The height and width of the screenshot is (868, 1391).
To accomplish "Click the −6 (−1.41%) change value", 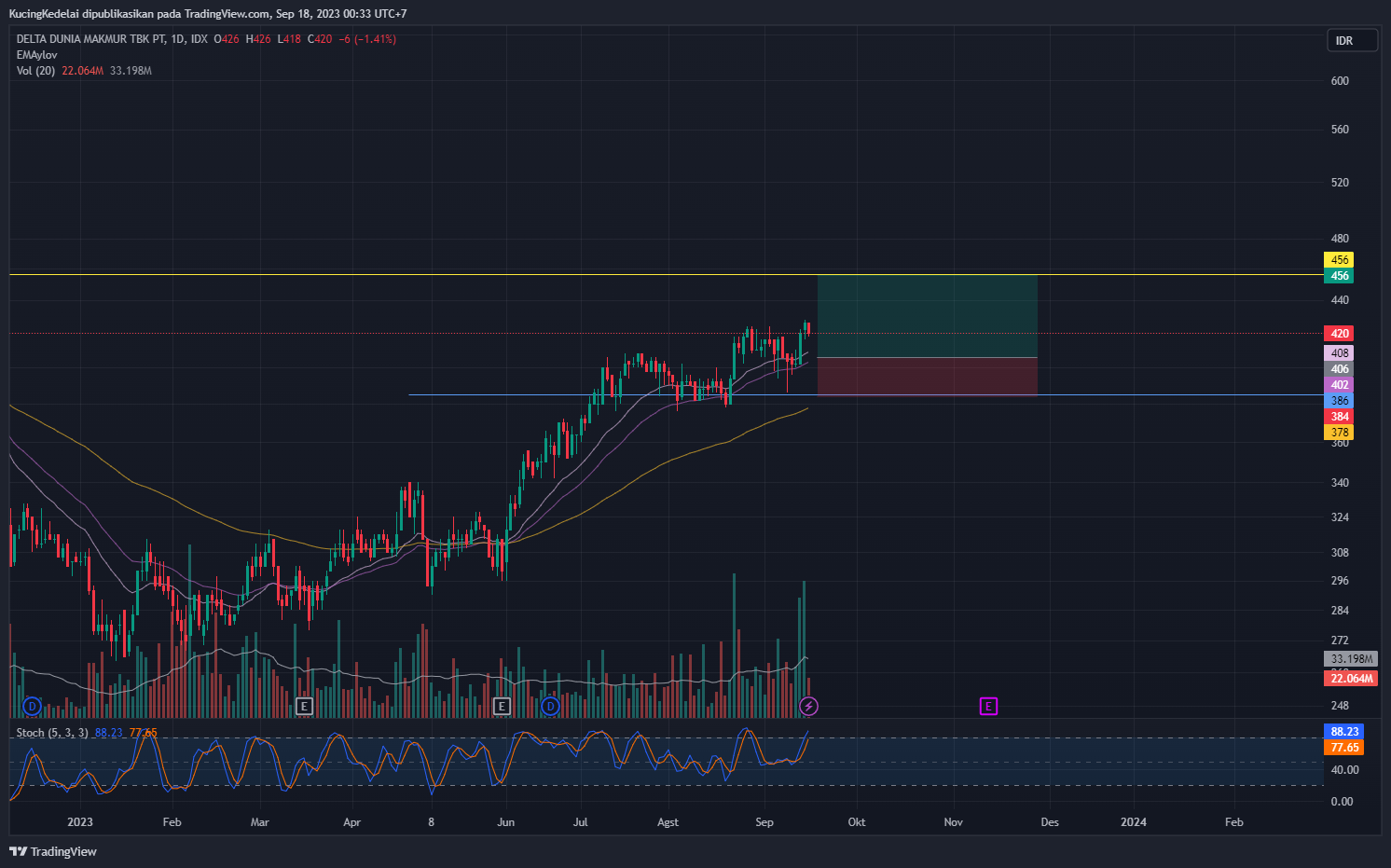I will pyautogui.click(x=367, y=39).
